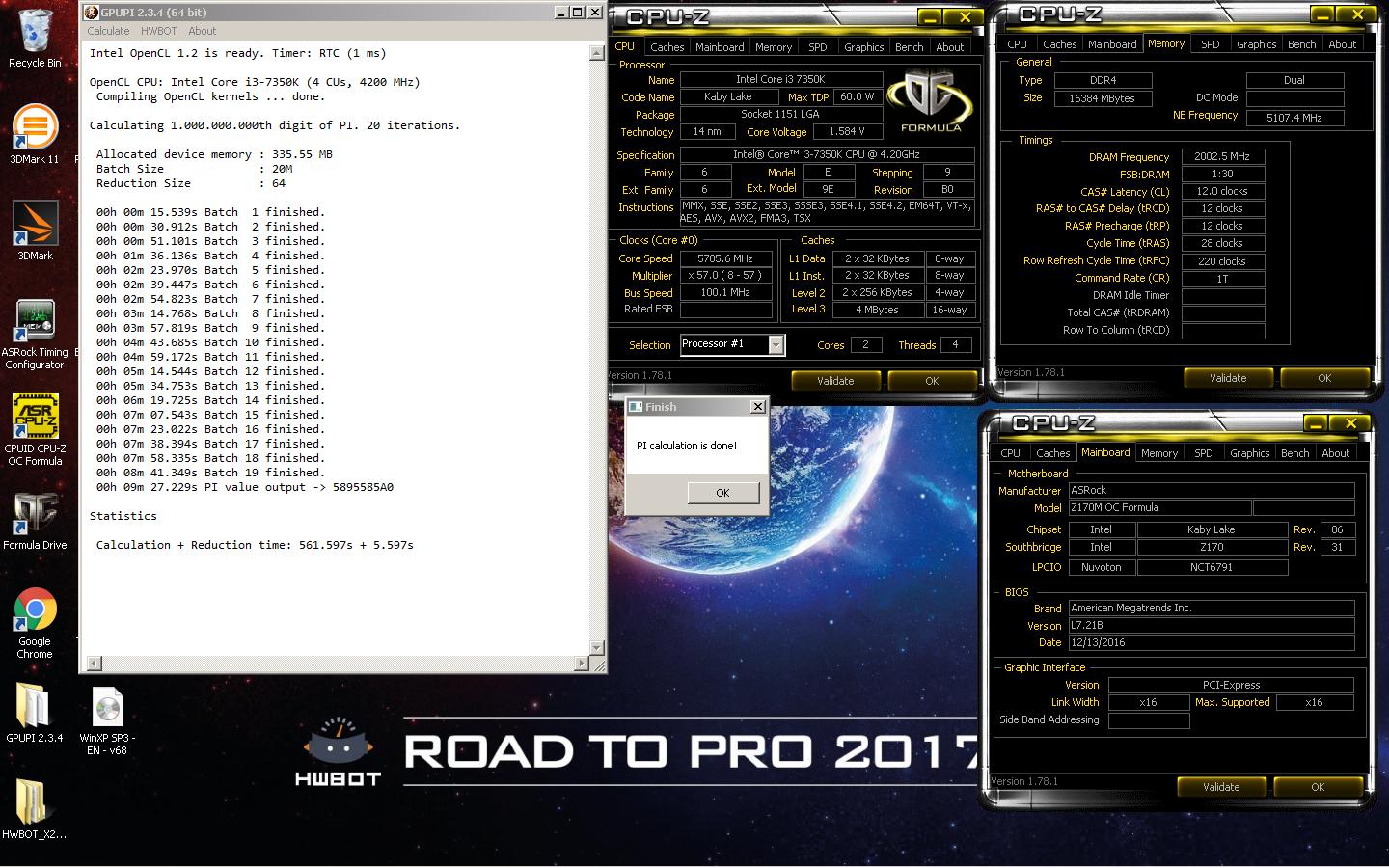Minimize the CPU-Z Mainboard window

coord(1316,423)
